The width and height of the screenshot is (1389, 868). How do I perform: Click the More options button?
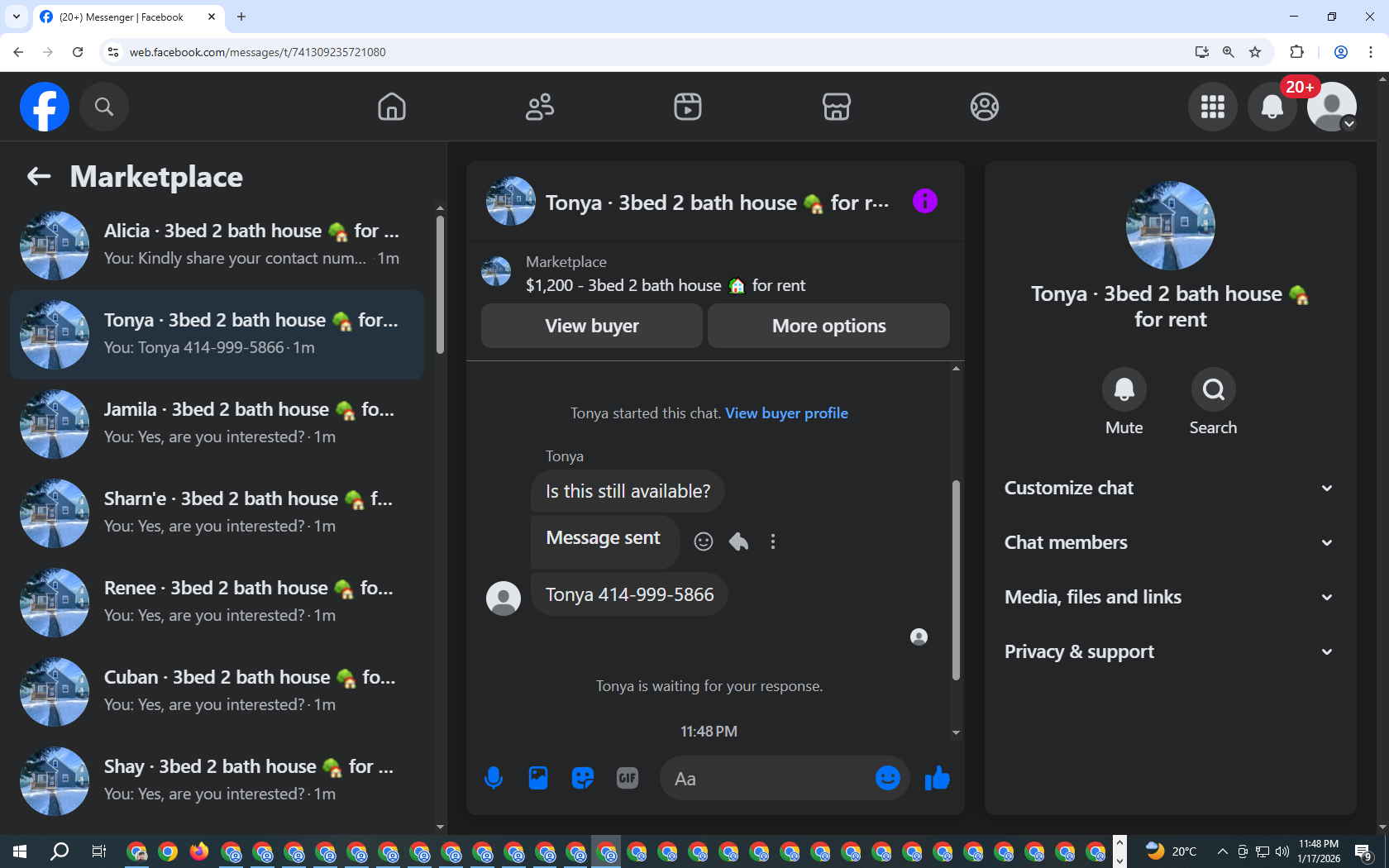click(829, 326)
